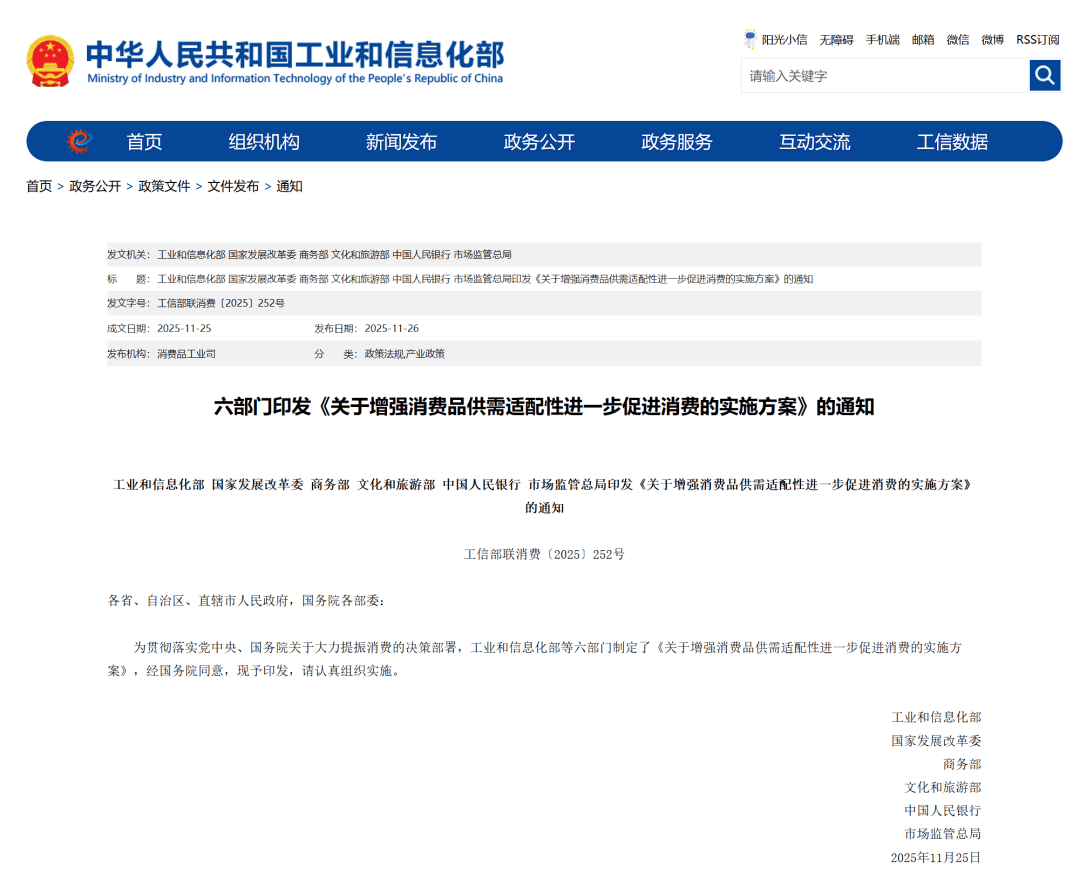Screen dimensions: 1080x881
Task: Select 新闻发布 in the main navigation
Action: click(401, 142)
